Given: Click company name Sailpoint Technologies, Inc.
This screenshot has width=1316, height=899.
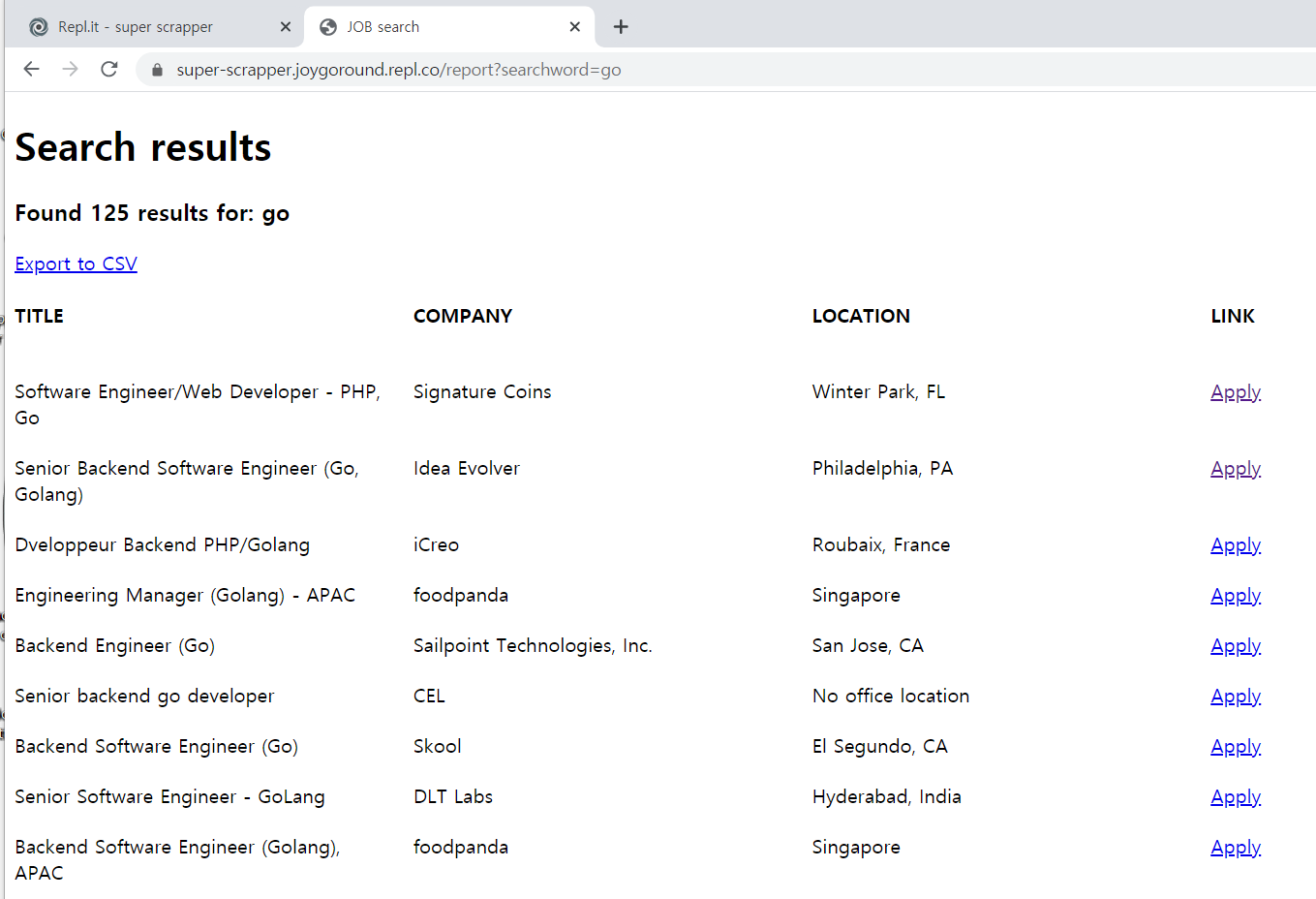Looking at the screenshot, I should [533, 645].
